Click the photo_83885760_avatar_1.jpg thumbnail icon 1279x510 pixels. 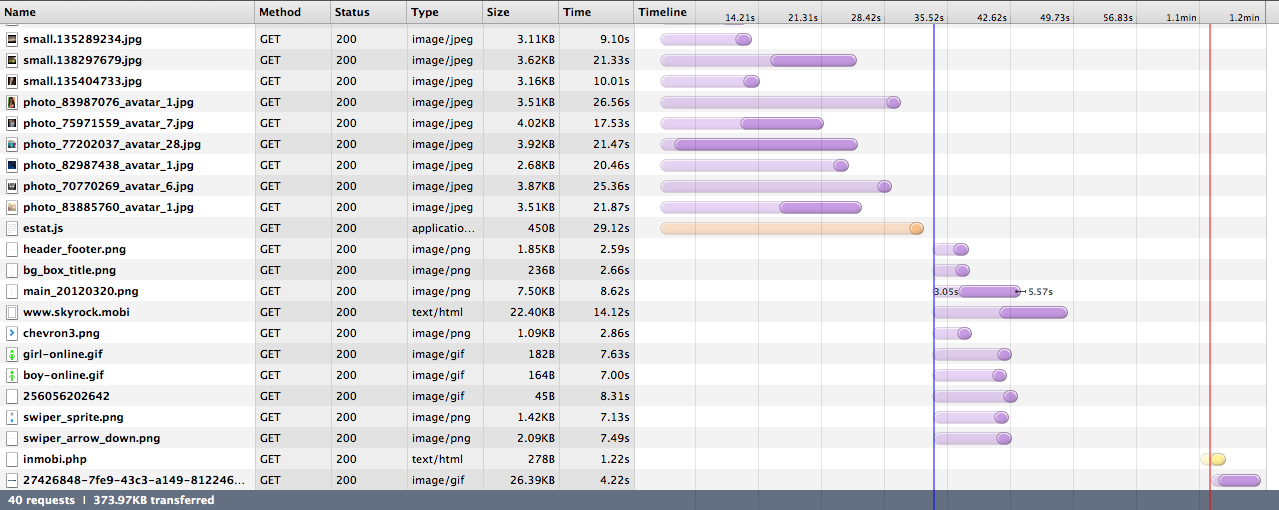click(x=12, y=207)
